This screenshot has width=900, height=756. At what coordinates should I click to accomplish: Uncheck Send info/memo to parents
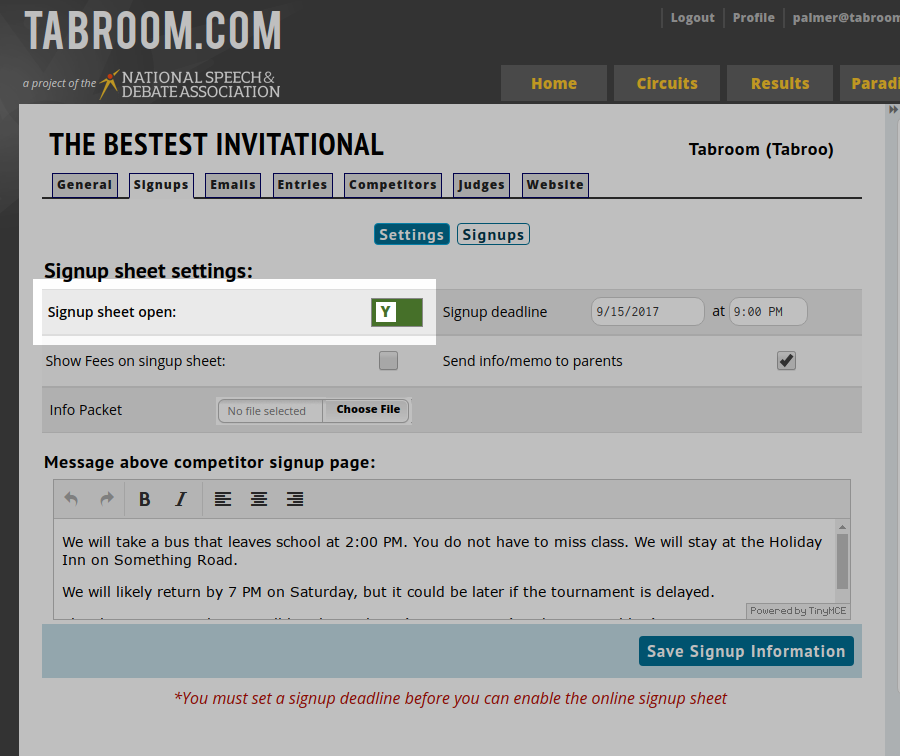787,361
